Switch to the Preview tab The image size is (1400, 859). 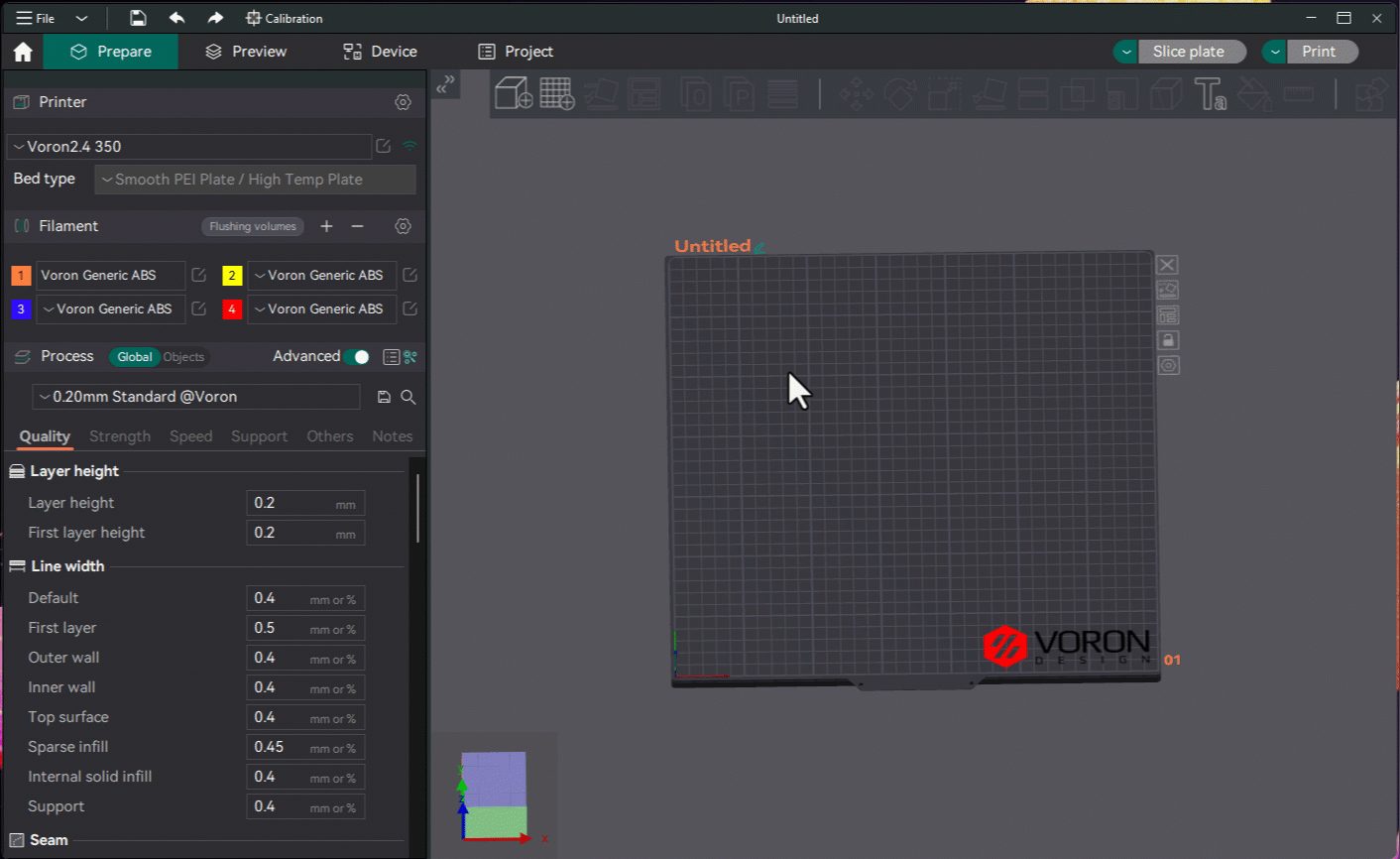click(x=246, y=52)
